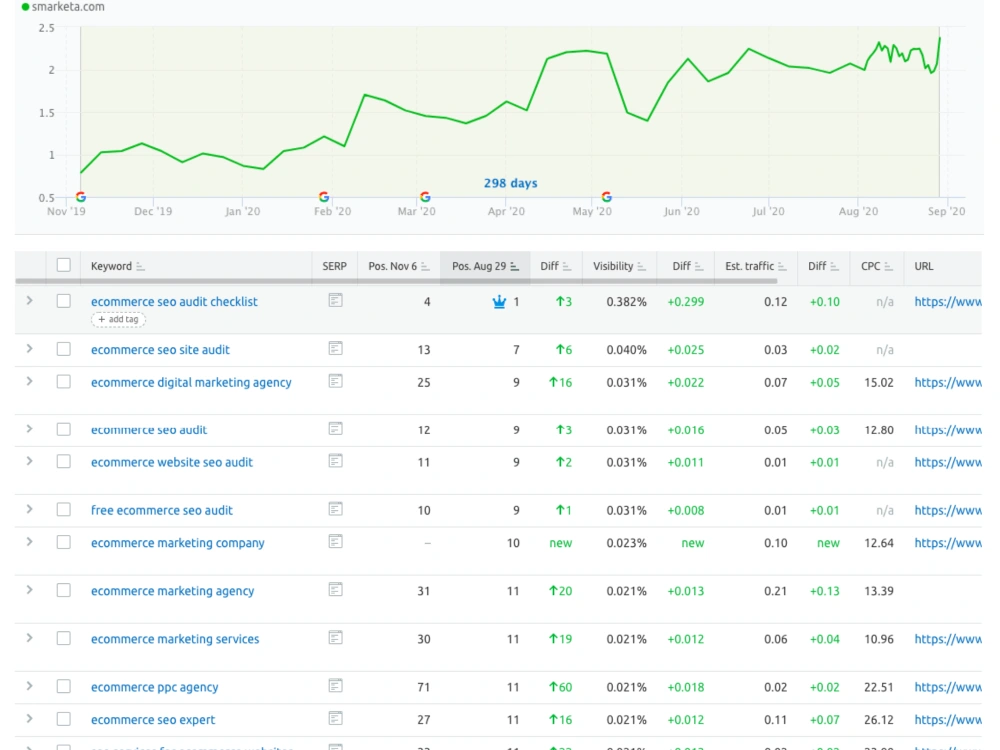This screenshot has width=1000, height=750.
Task: Open keyword link ecommerce ppc agency
Action: click(x=154, y=687)
